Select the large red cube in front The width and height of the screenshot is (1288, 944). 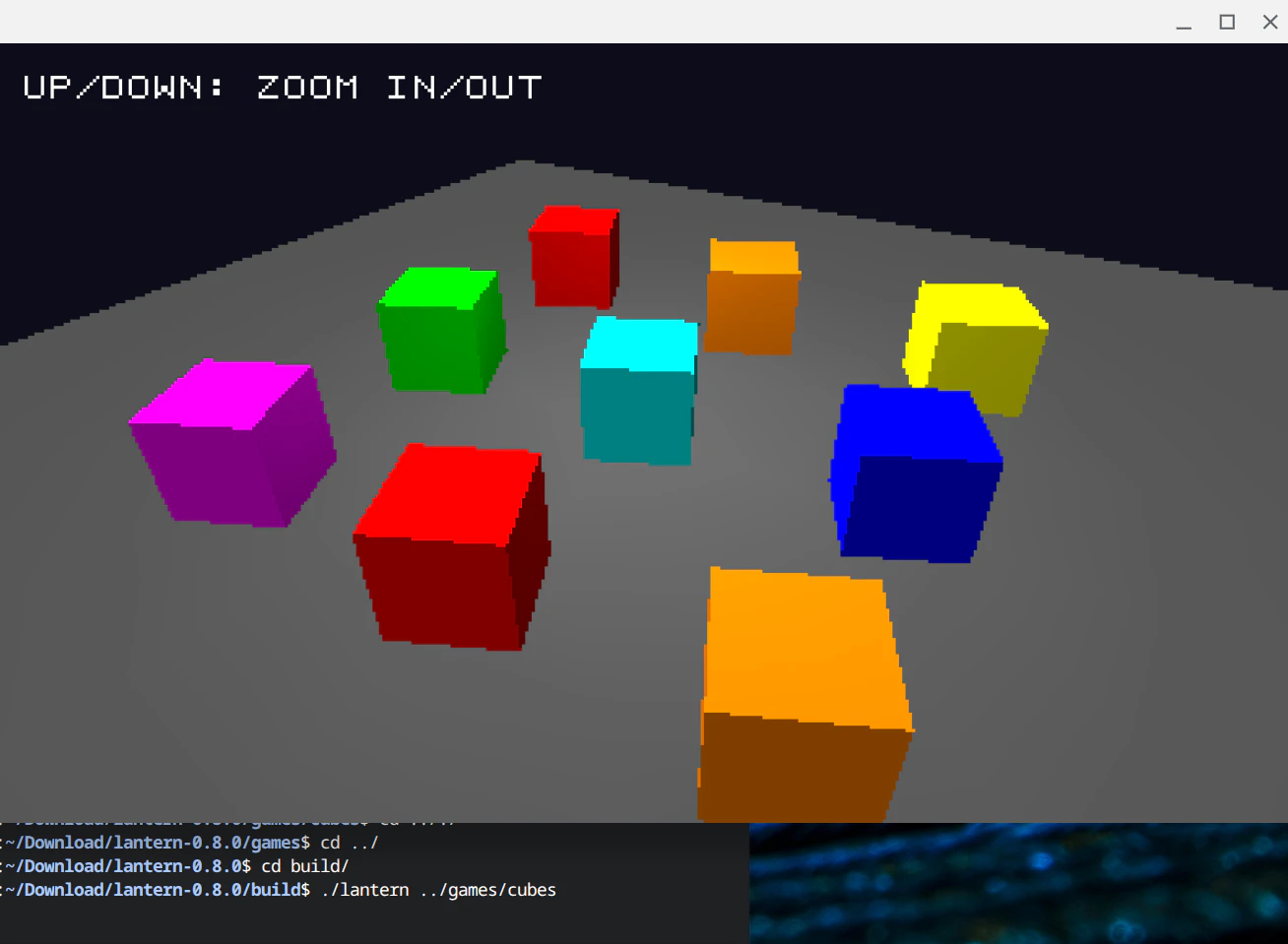452,547
